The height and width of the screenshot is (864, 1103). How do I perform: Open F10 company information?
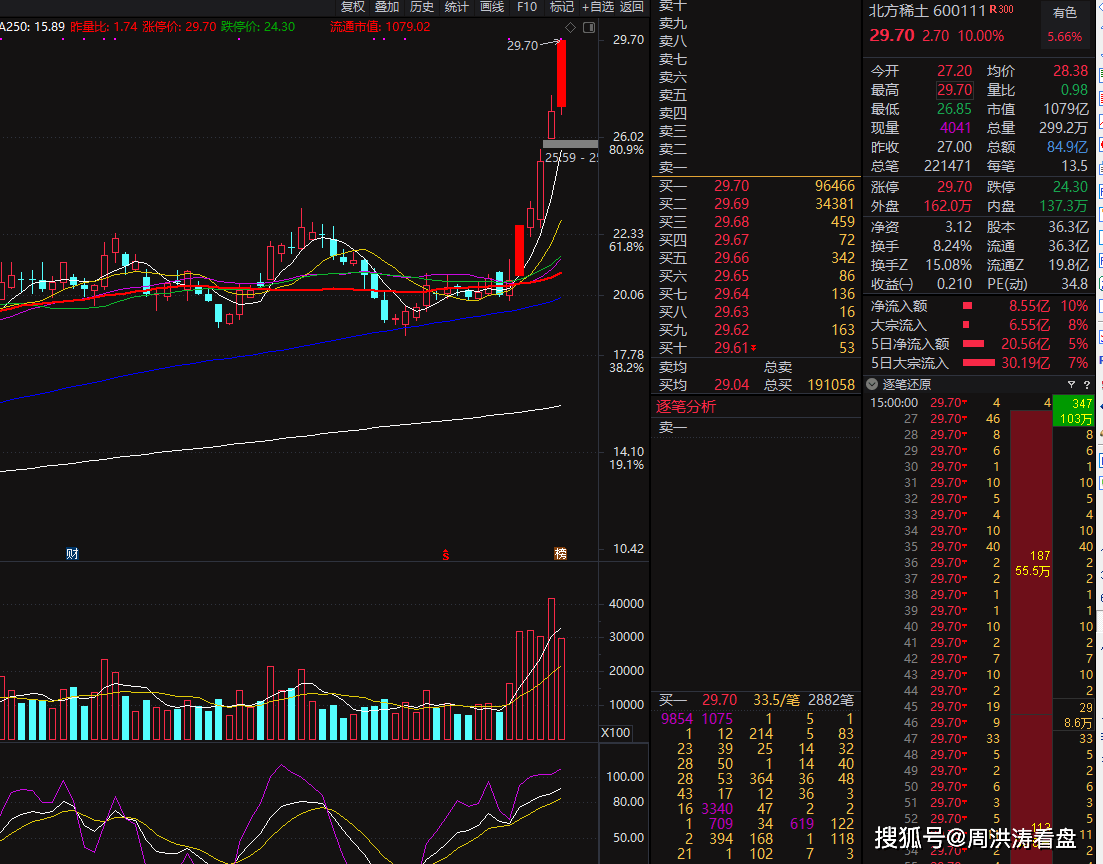(x=527, y=7)
